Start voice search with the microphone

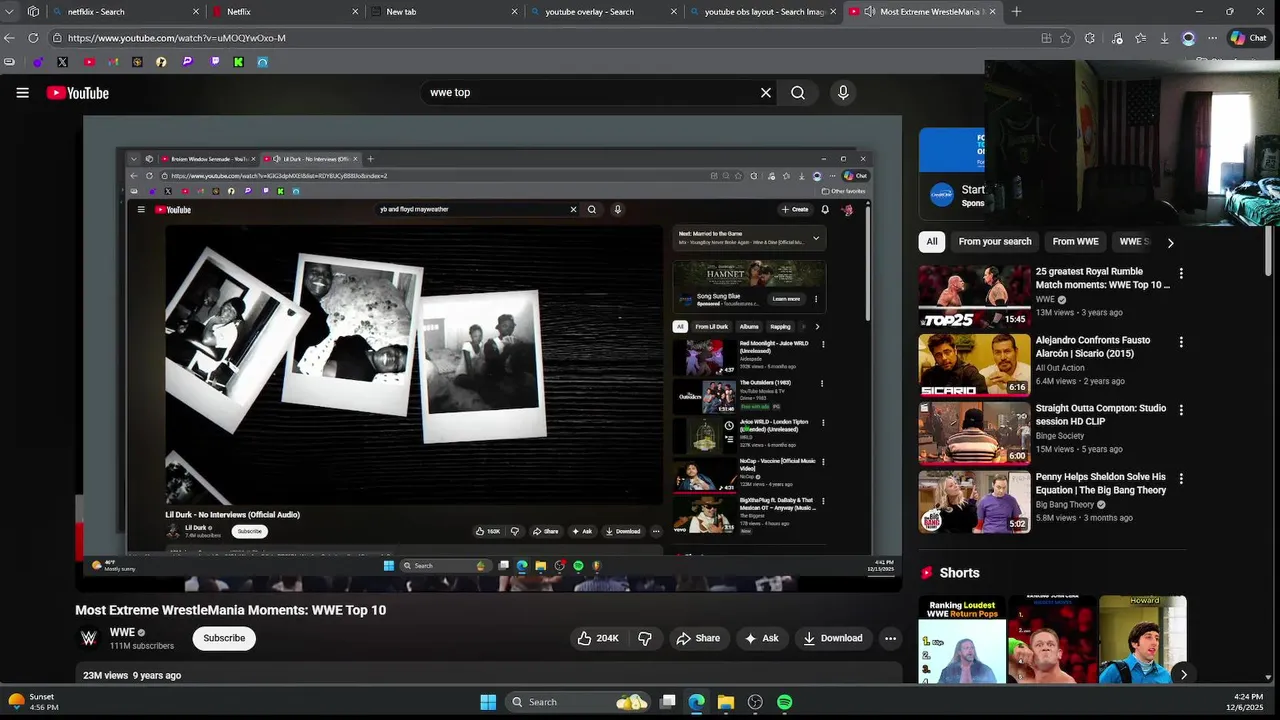[x=843, y=93]
